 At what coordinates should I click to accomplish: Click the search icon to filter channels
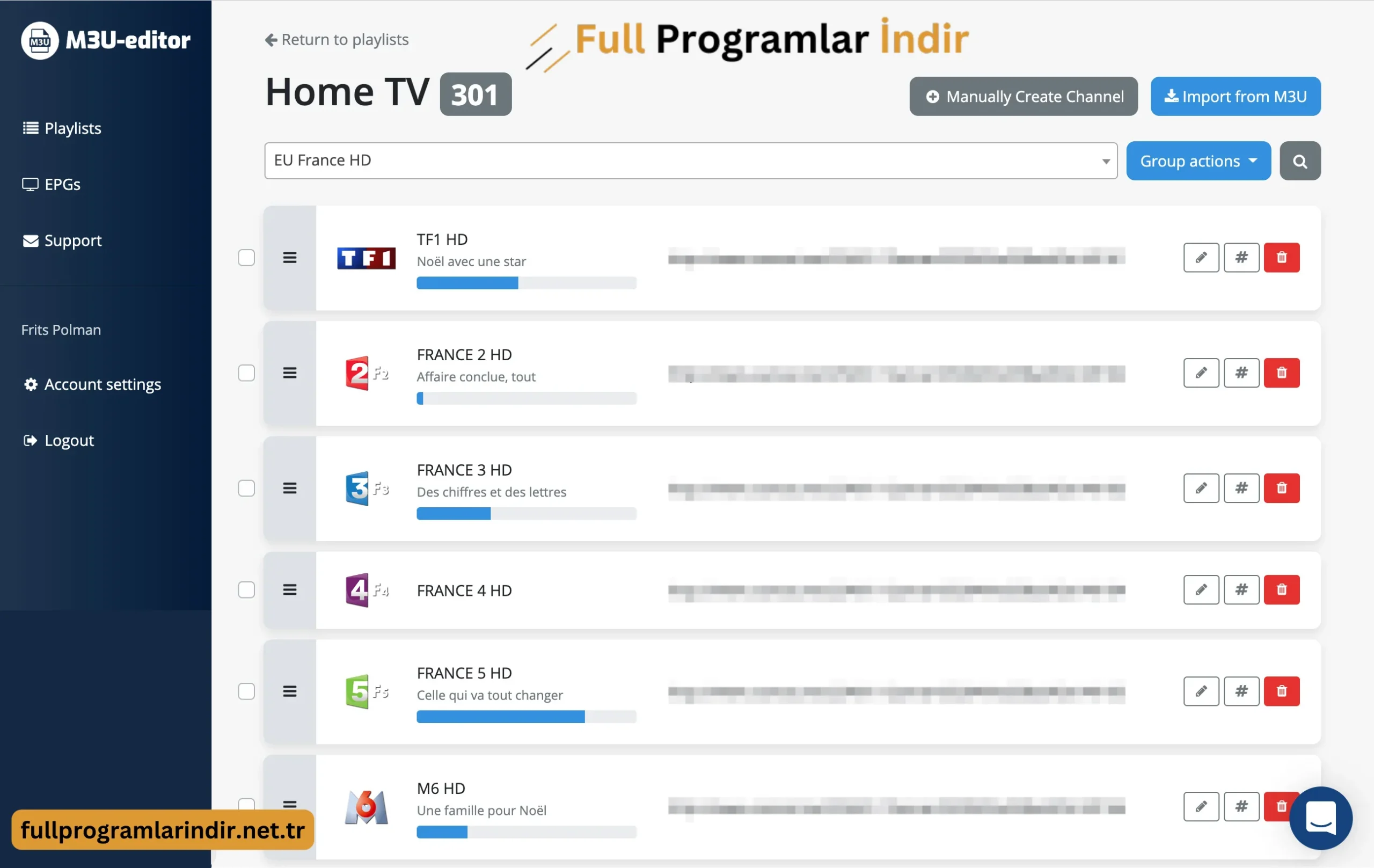click(x=1300, y=160)
